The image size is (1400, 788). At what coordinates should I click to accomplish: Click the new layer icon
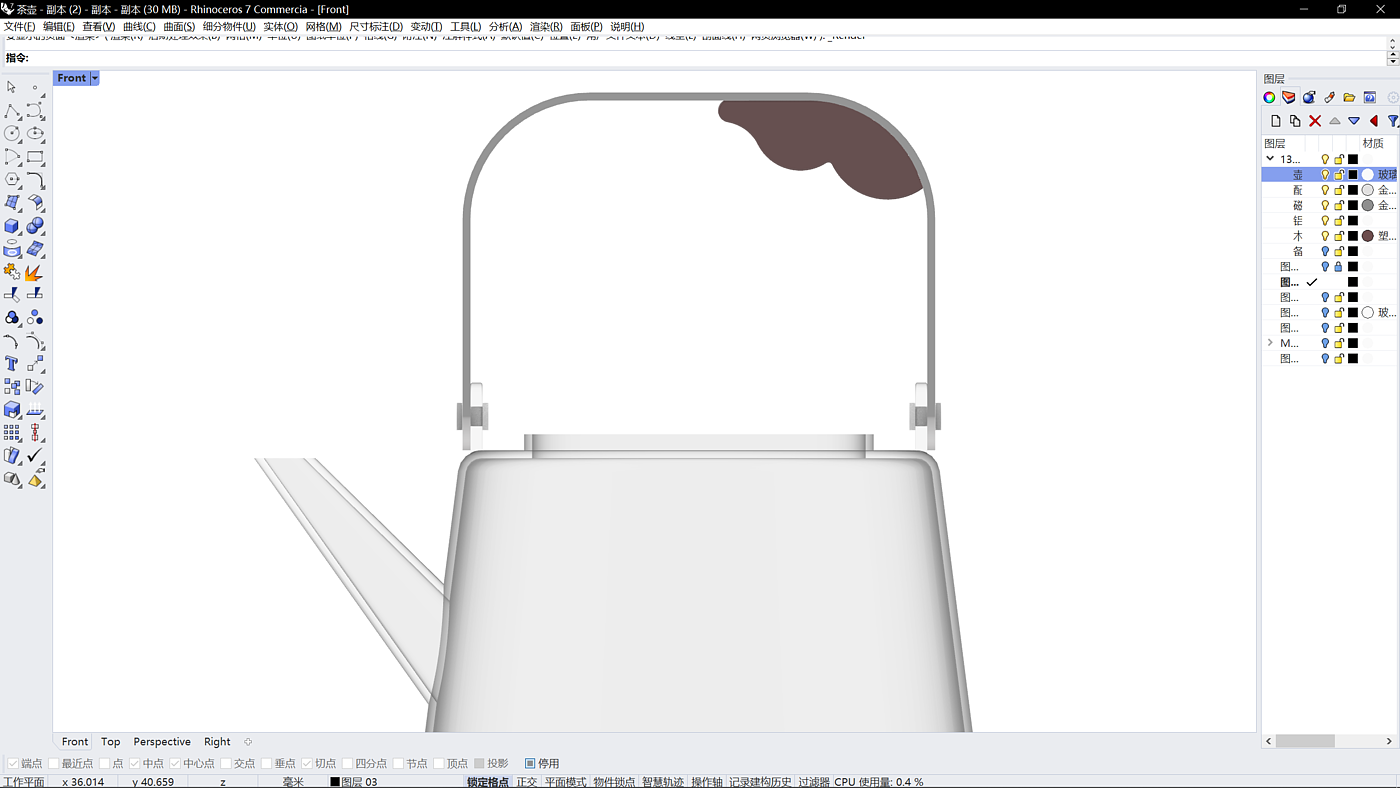[1275, 121]
